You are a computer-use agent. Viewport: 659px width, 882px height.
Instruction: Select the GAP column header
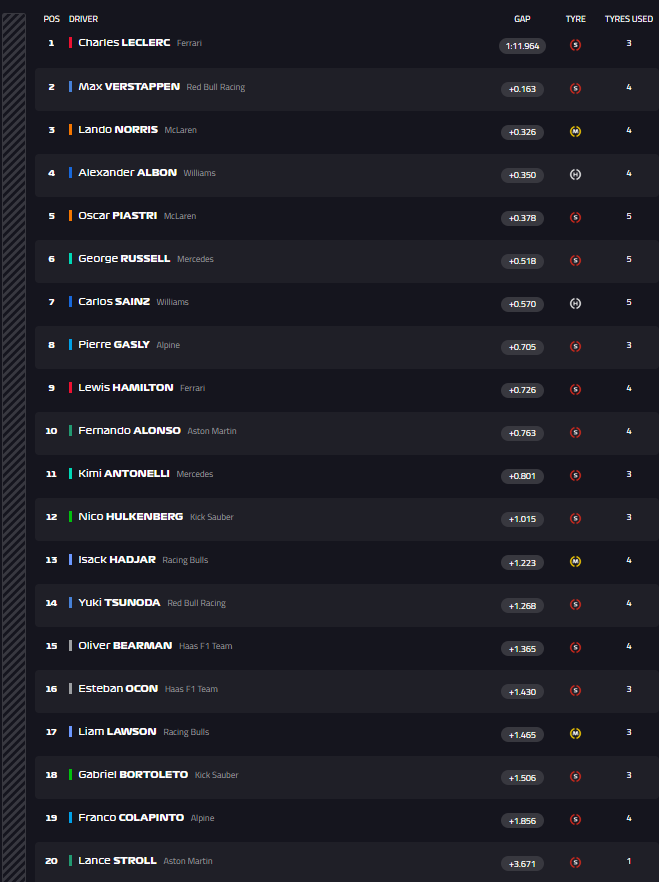522,19
